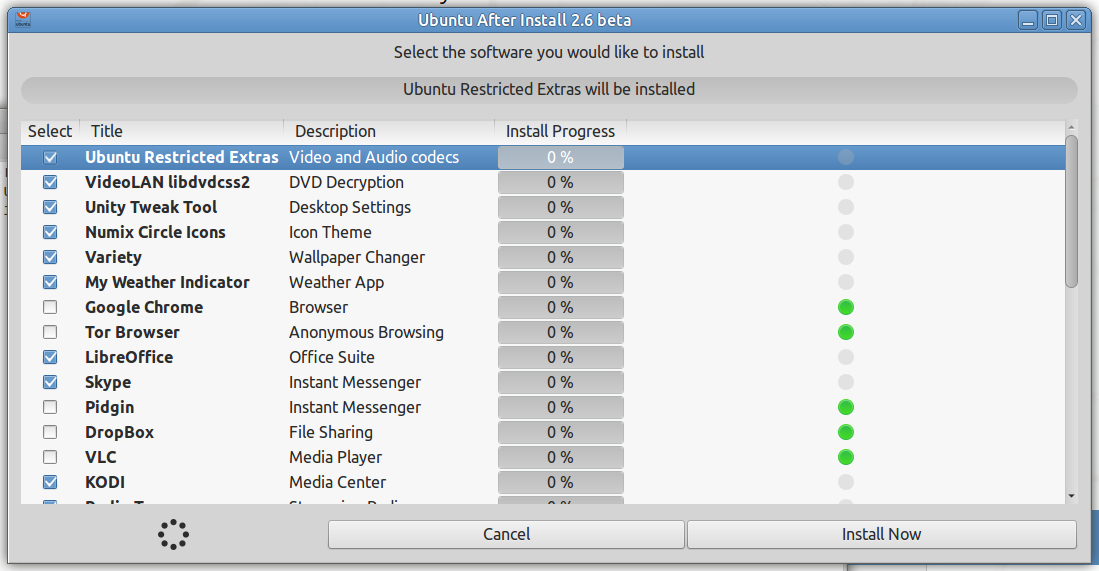Check the DropBox checkbox

point(50,432)
